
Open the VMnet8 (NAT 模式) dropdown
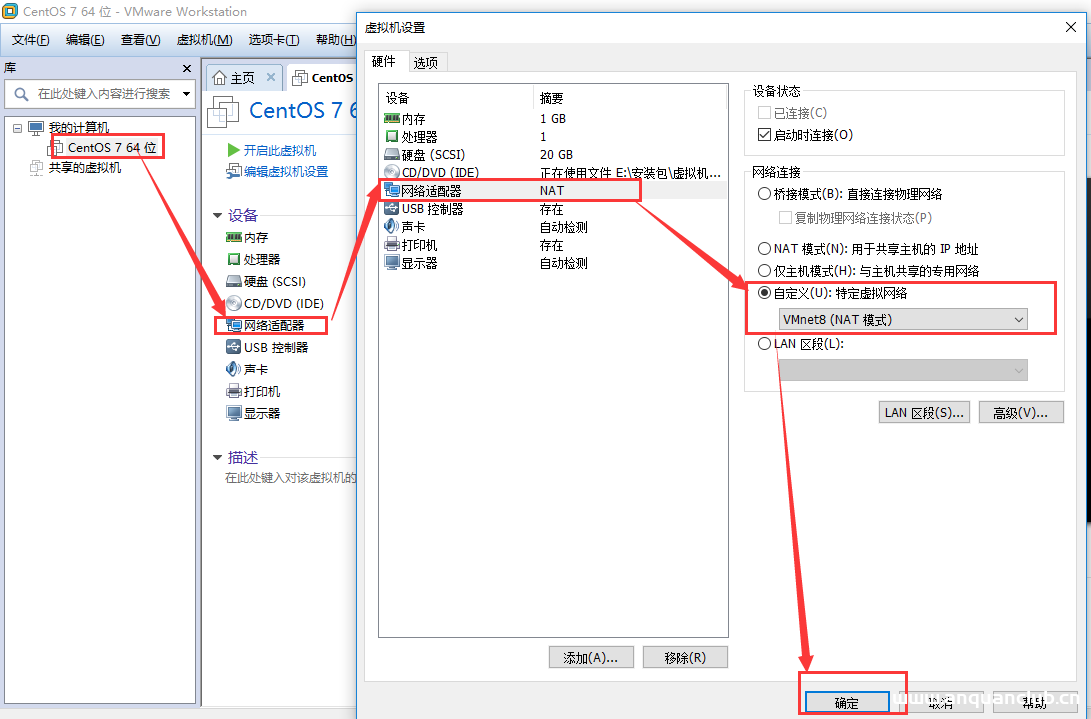pyautogui.click(x=1018, y=319)
